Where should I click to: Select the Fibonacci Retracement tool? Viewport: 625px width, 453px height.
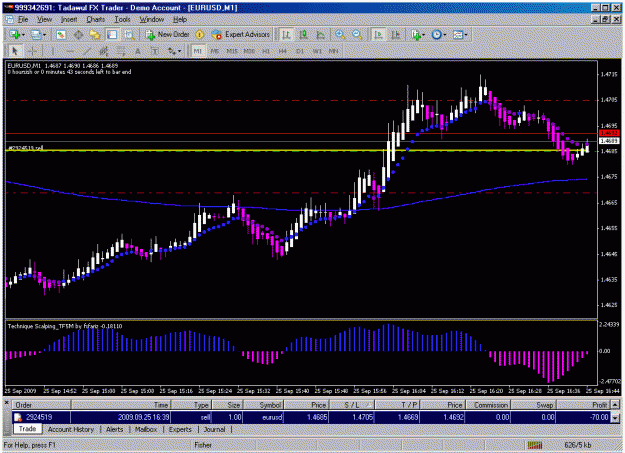click(120, 51)
